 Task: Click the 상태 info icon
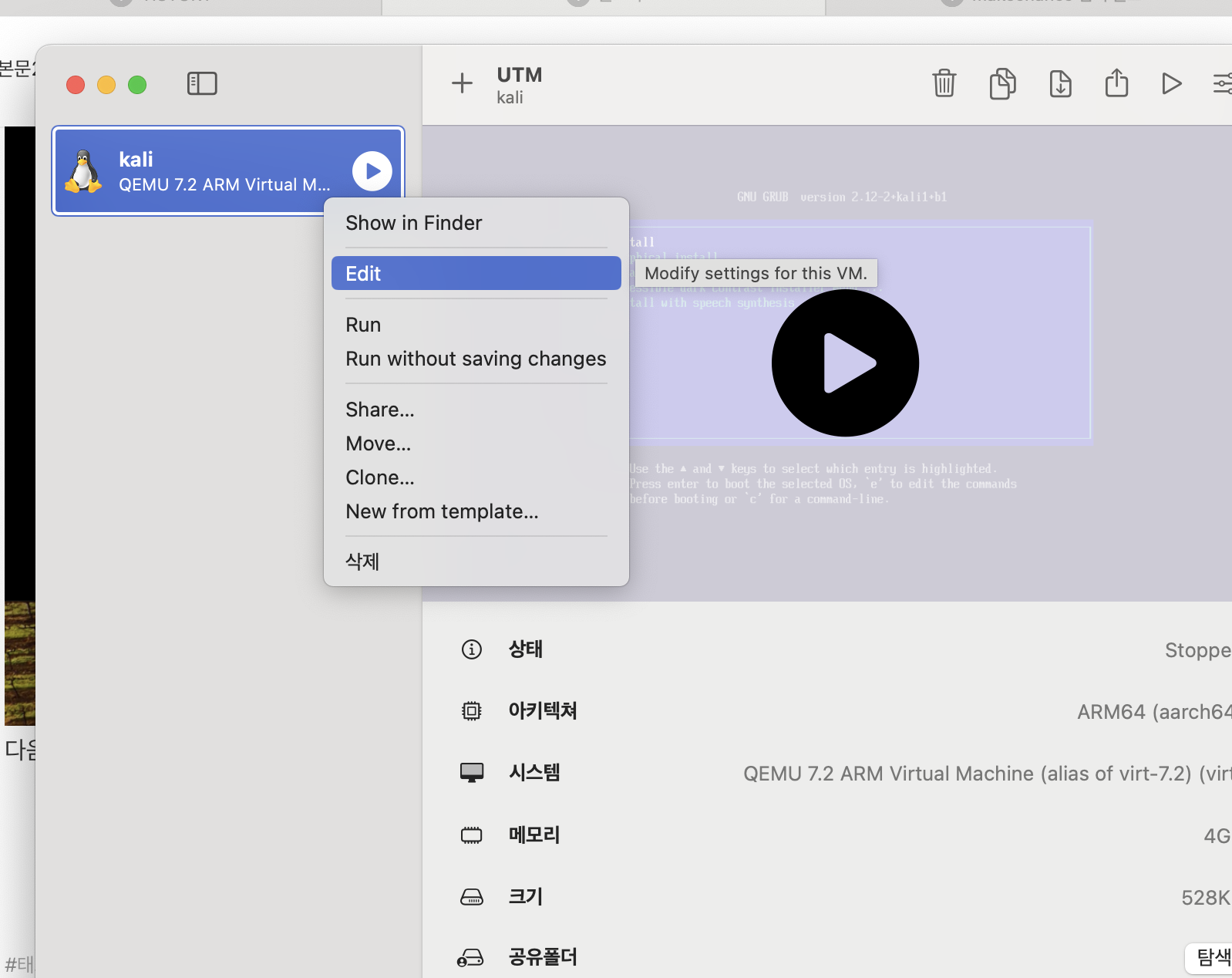pyautogui.click(x=471, y=649)
